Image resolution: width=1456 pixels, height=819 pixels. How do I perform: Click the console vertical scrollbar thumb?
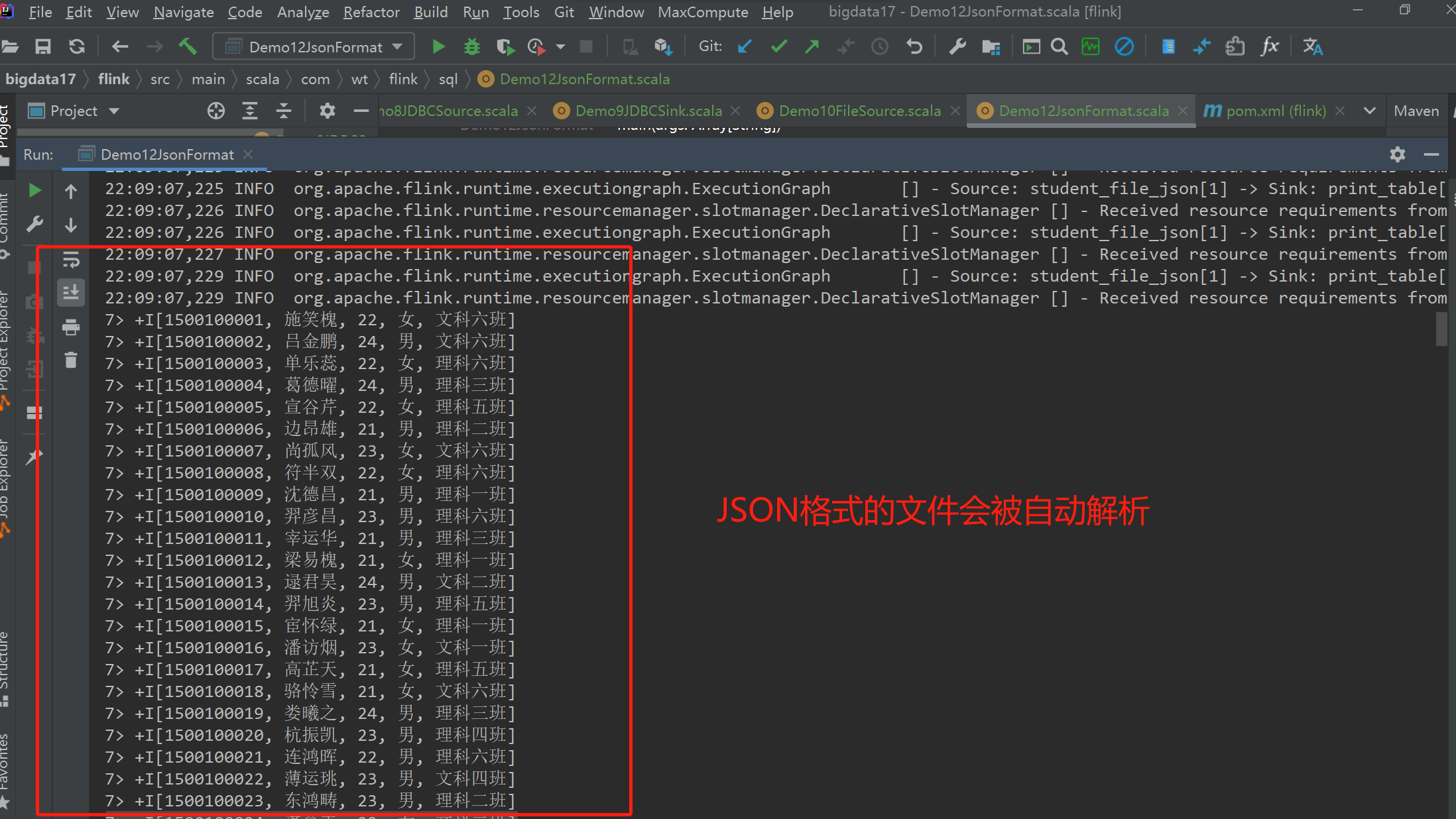click(x=1441, y=329)
